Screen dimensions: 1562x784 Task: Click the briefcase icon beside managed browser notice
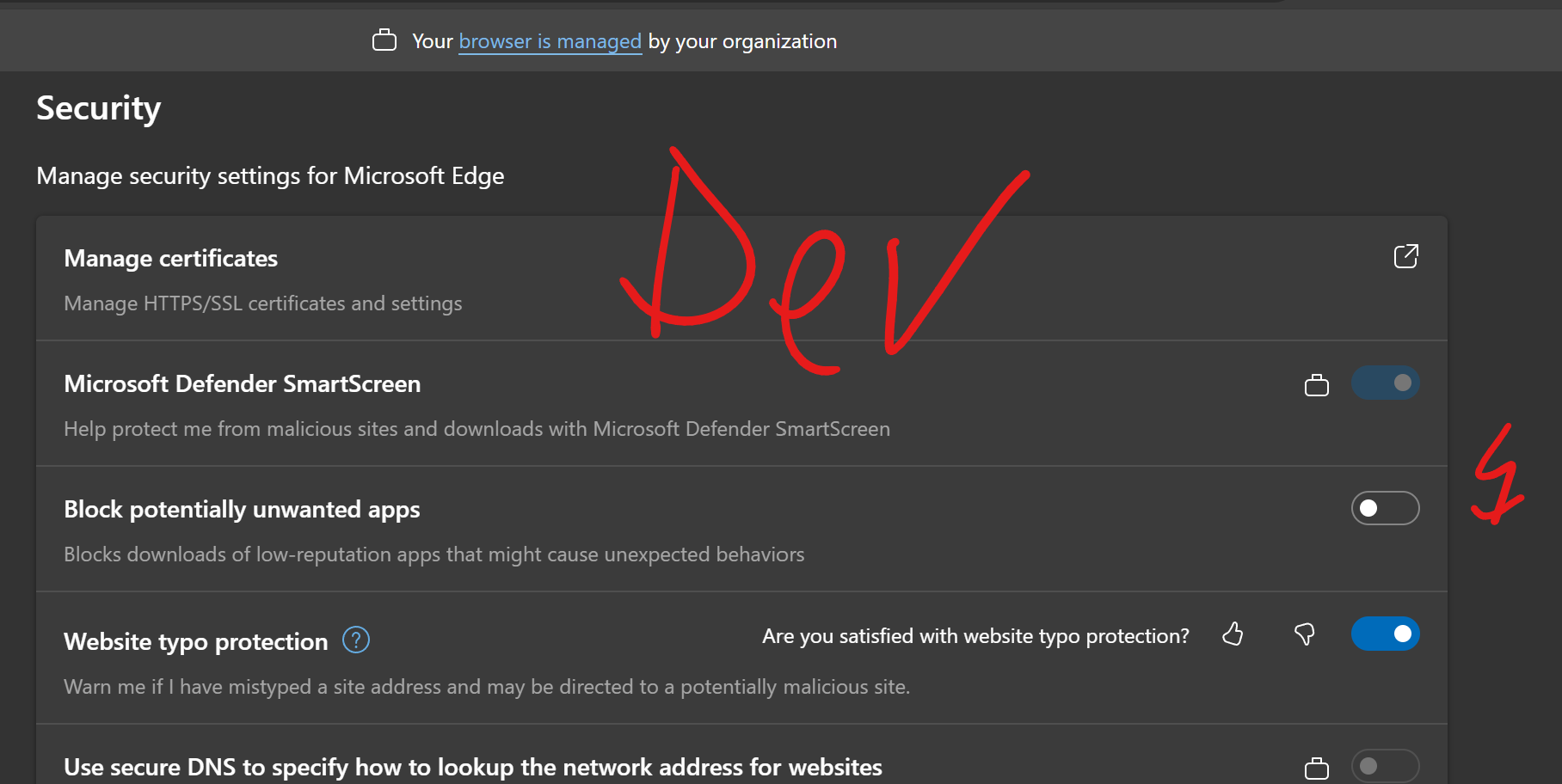[384, 40]
